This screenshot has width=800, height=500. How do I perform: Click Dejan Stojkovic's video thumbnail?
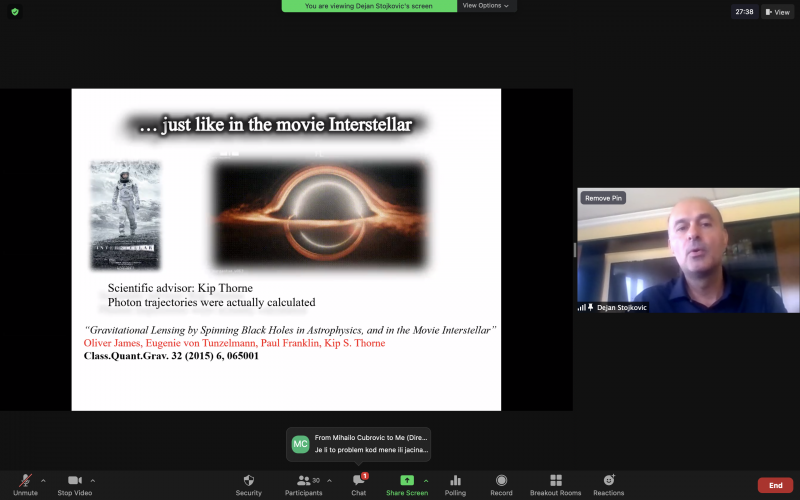click(x=688, y=250)
